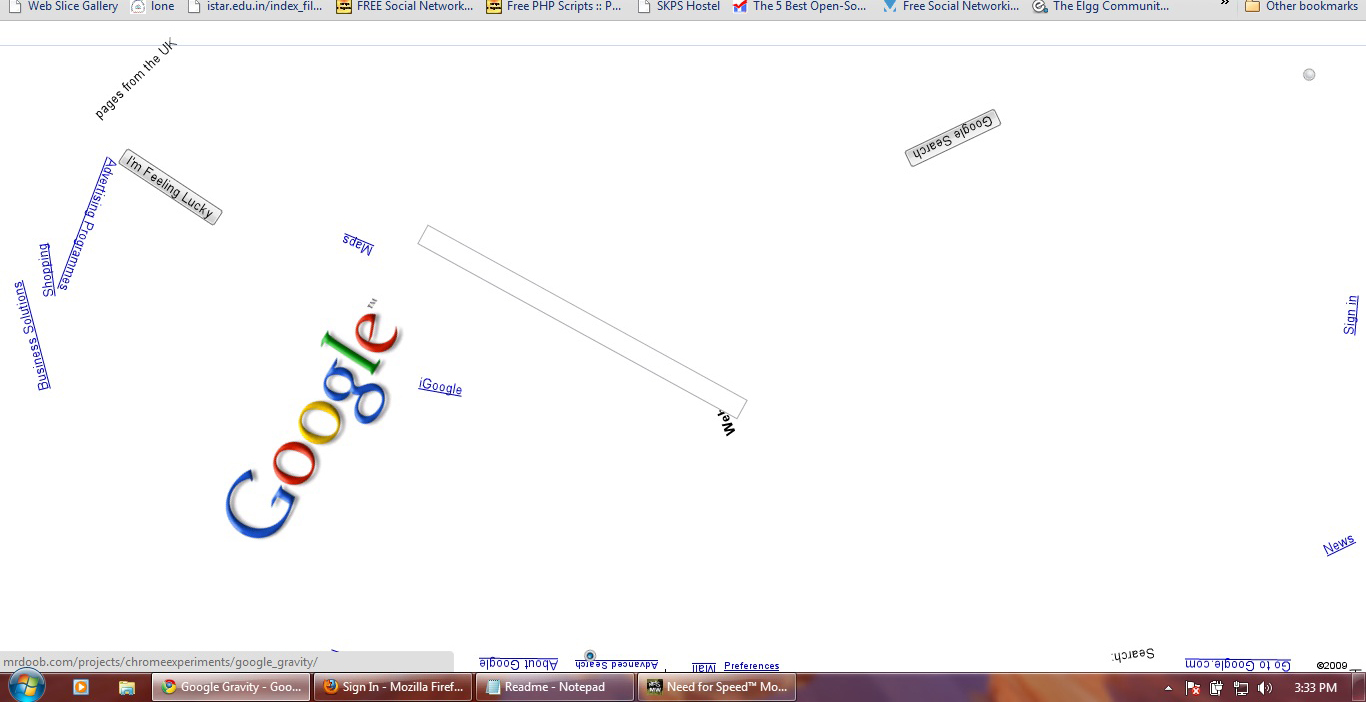Open the pinned Windows Explorer folder icon
This screenshot has width=1366, height=702.
coord(127,687)
